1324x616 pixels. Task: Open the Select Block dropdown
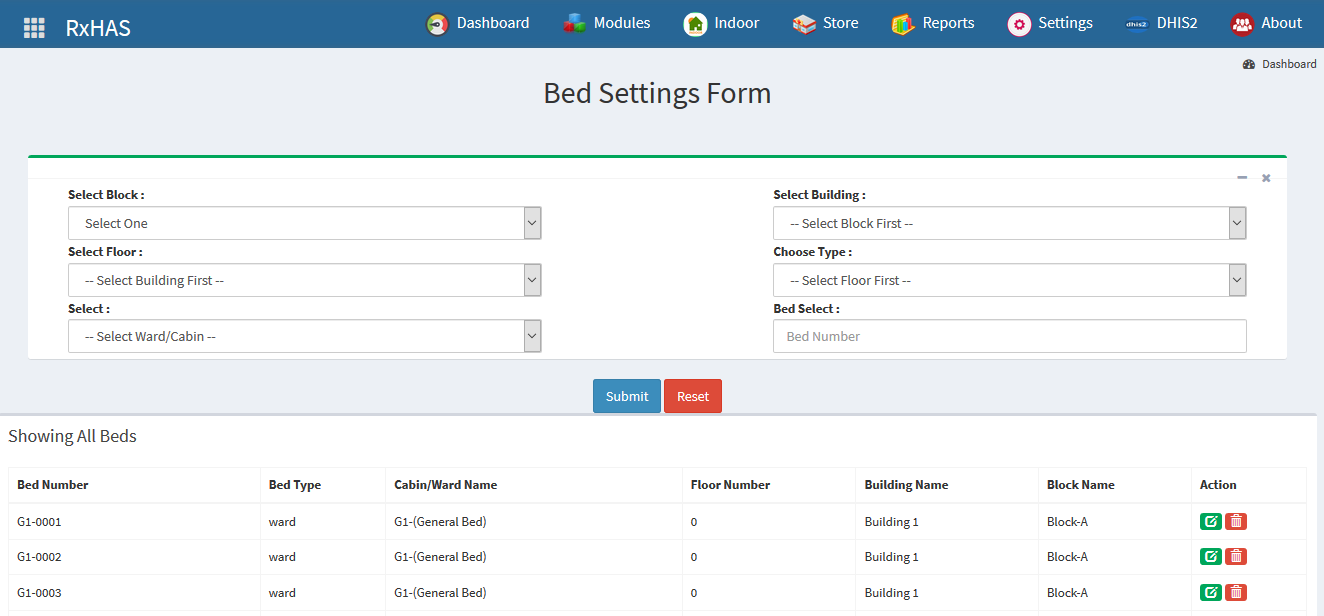point(303,222)
